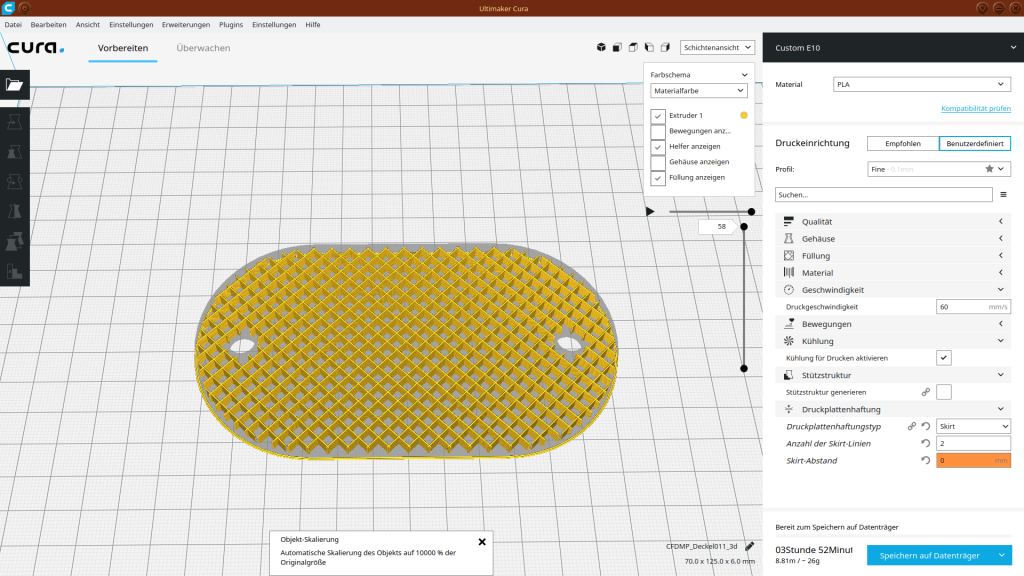Toggle Stützstruktur generieren checkbox
1024x576 pixels.
click(x=944, y=392)
